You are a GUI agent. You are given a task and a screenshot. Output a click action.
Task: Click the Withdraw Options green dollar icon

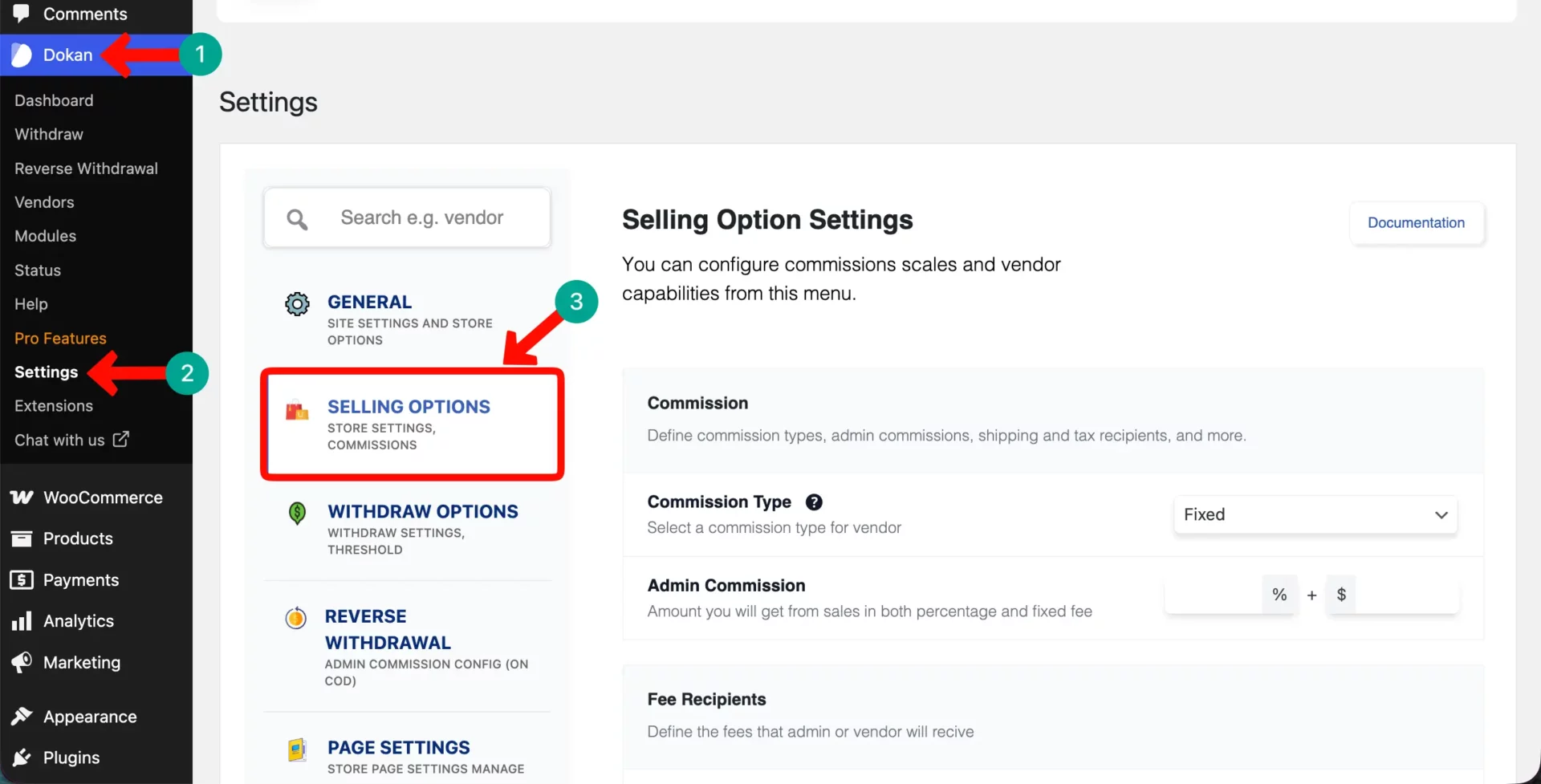click(297, 513)
